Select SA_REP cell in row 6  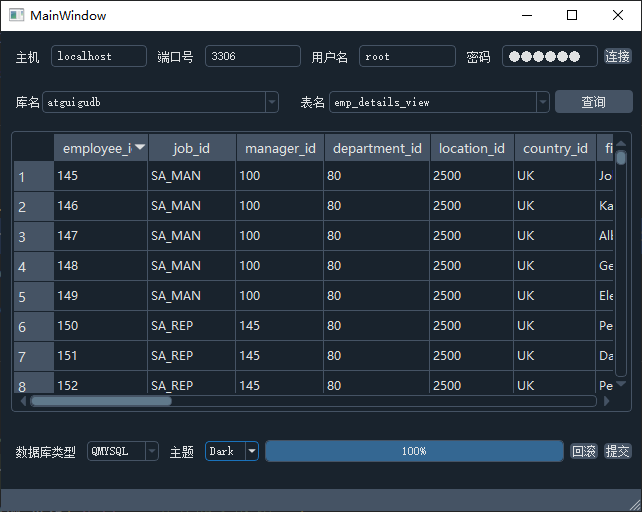click(x=192, y=326)
